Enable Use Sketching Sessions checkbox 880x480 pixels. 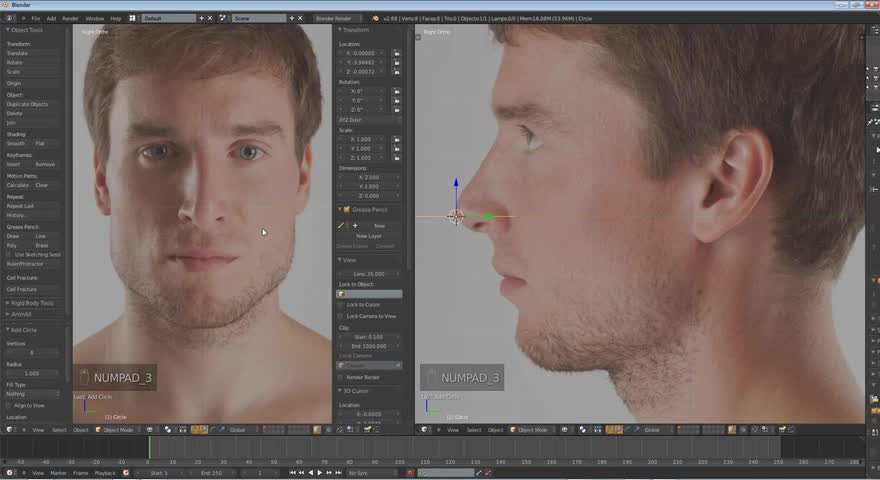click(10, 254)
